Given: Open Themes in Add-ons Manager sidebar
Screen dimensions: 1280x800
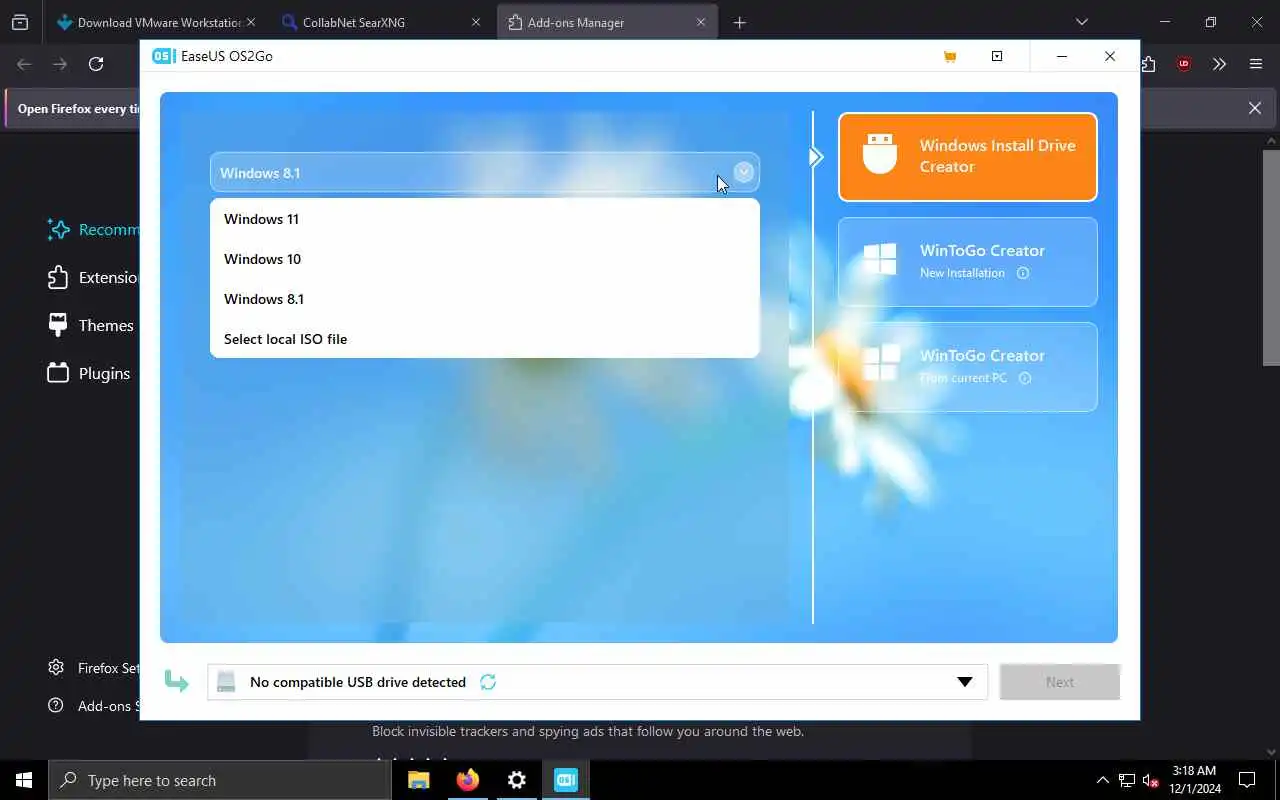Looking at the screenshot, I should coord(92,325).
